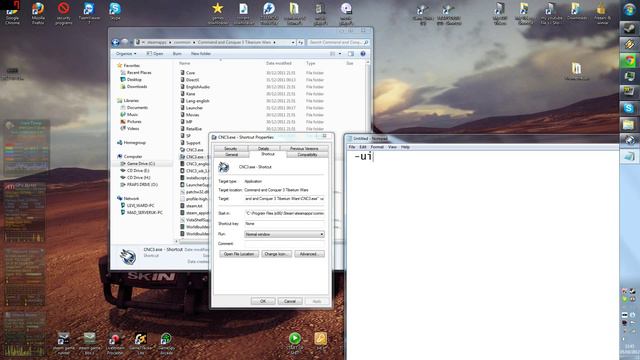The width and height of the screenshot is (640, 360).
Task: Click the Open File Location button
Action: [x=239, y=254]
